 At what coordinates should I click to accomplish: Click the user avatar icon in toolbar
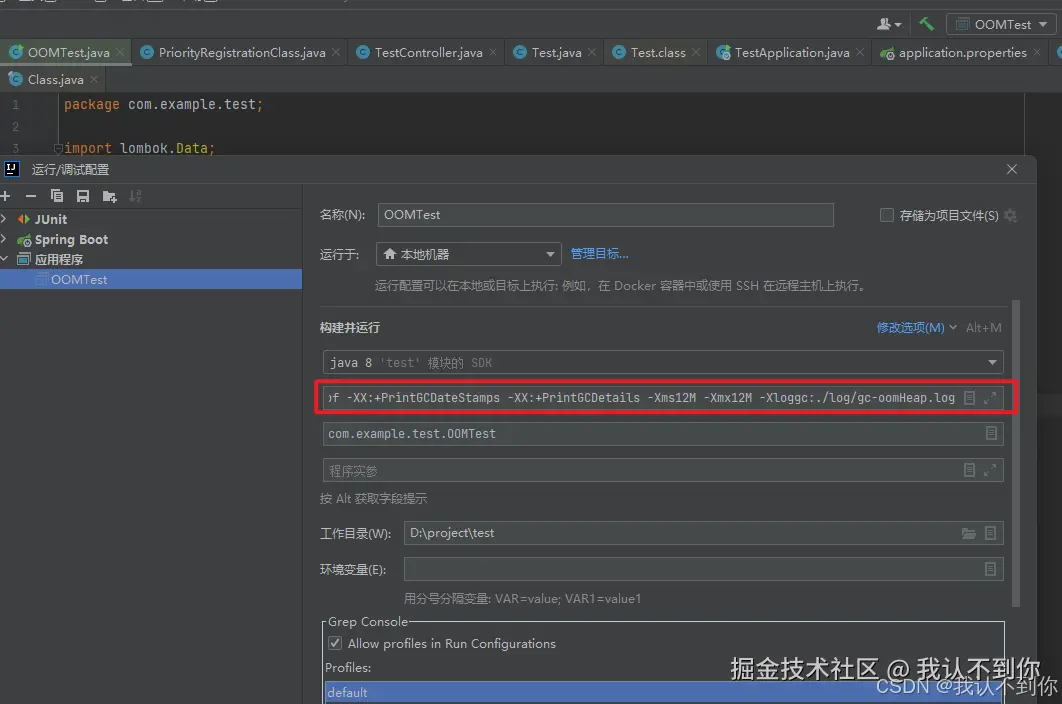[886, 23]
